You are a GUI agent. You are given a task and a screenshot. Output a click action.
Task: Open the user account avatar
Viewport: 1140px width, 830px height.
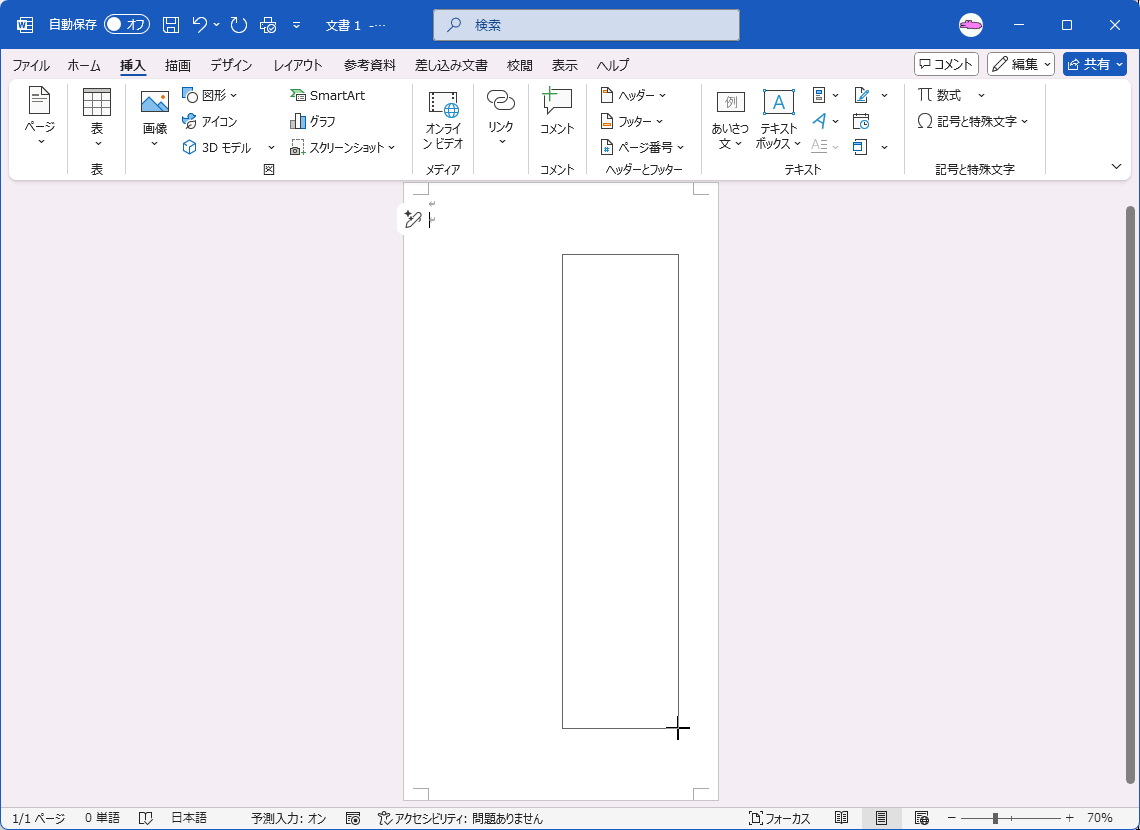[x=971, y=25]
